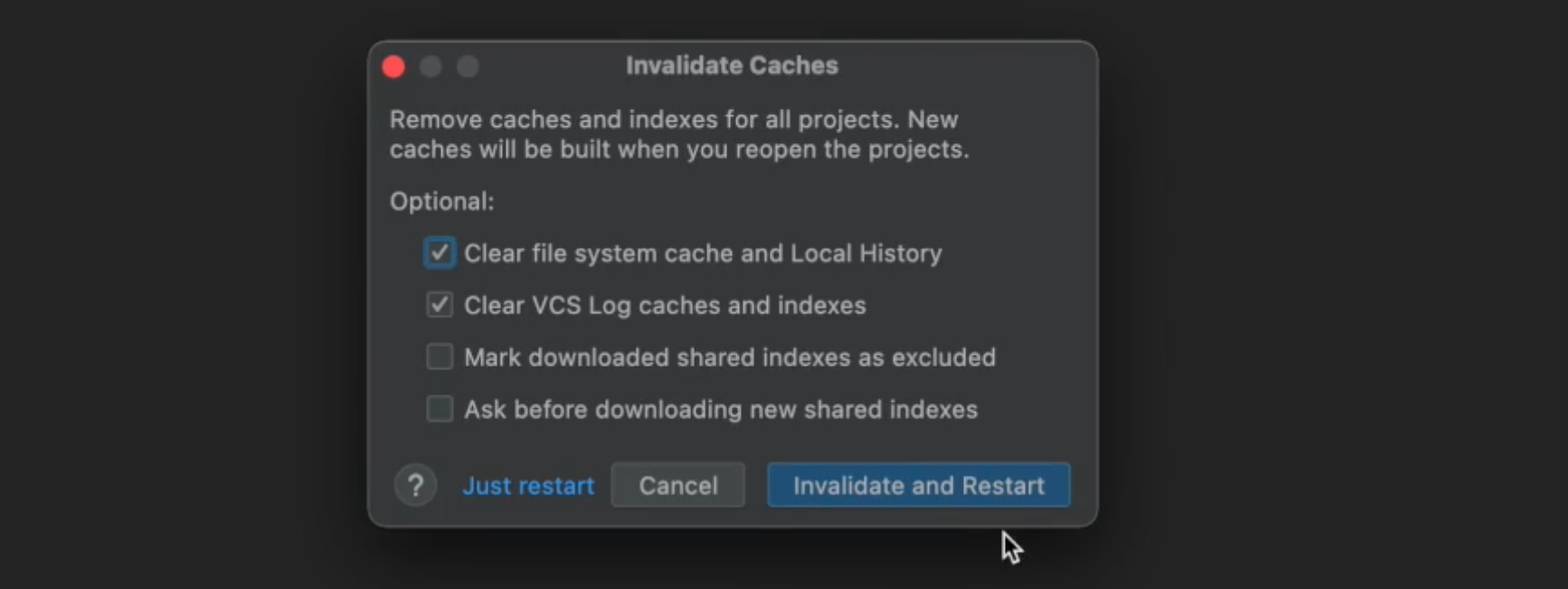1568x589 pixels.
Task: Tick Ask before downloading new shared indexes box
Action: pos(440,410)
